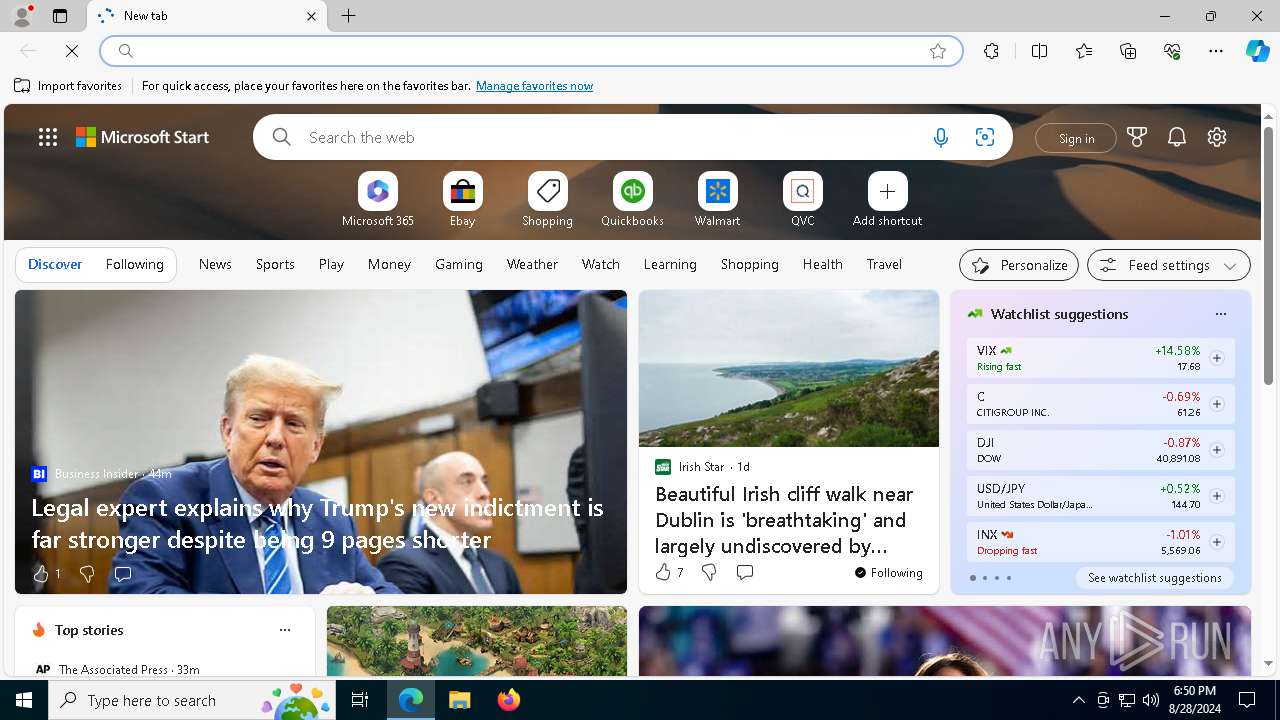Open browser Extensions puzzle icon
This screenshot has width=1280, height=720.
tap(991, 51)
